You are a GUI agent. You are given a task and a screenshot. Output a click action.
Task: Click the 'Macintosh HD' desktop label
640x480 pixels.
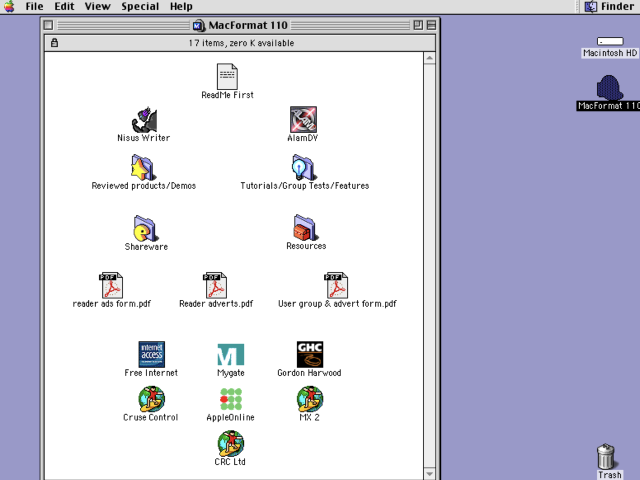[610, 53]
